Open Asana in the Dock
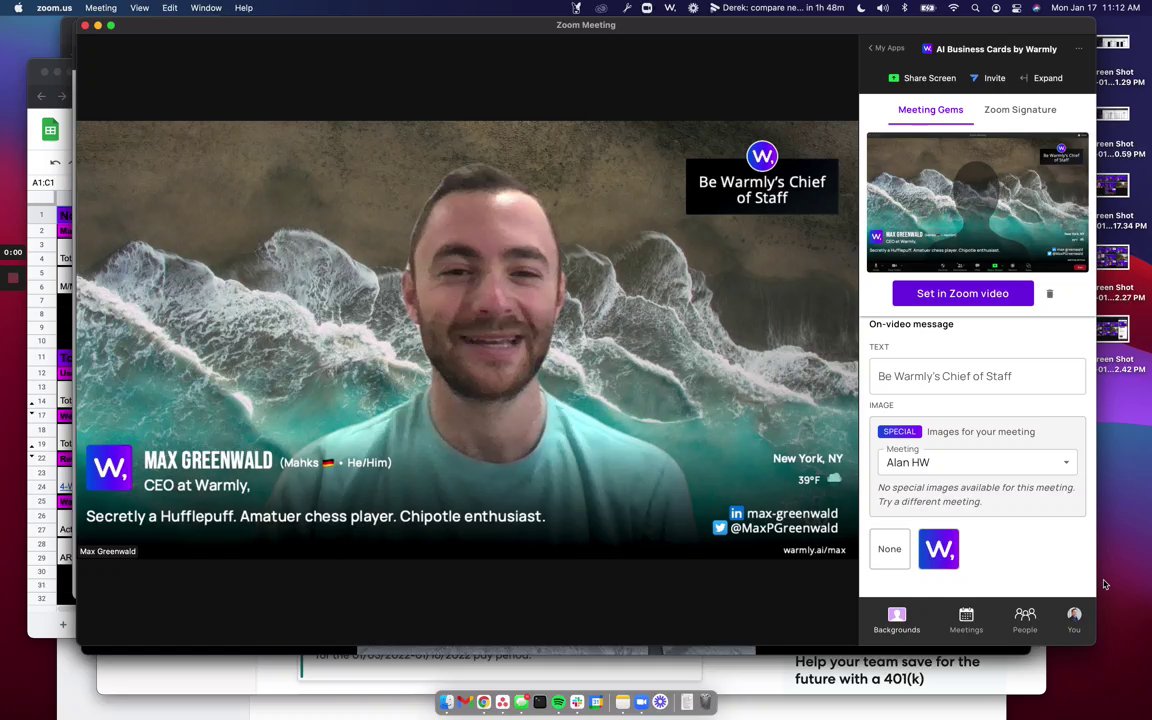The height and width of the screenshot is (720, 1152). 503,702
